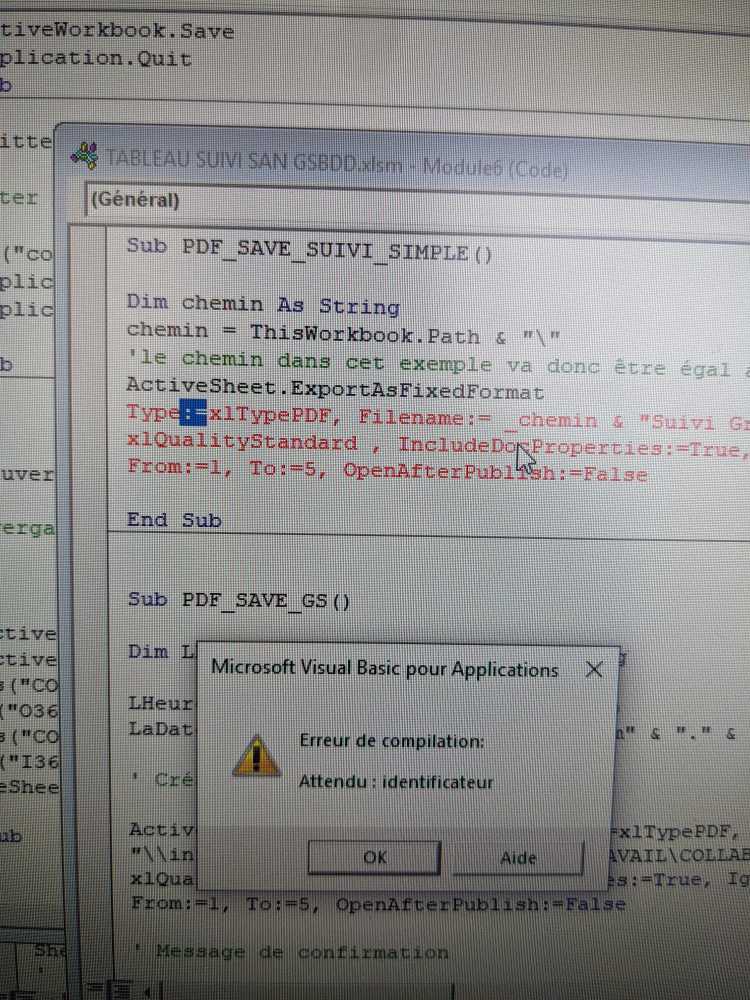Click Aide button in the error dialog
This screenshot has width=750, height=1000.
518,858
